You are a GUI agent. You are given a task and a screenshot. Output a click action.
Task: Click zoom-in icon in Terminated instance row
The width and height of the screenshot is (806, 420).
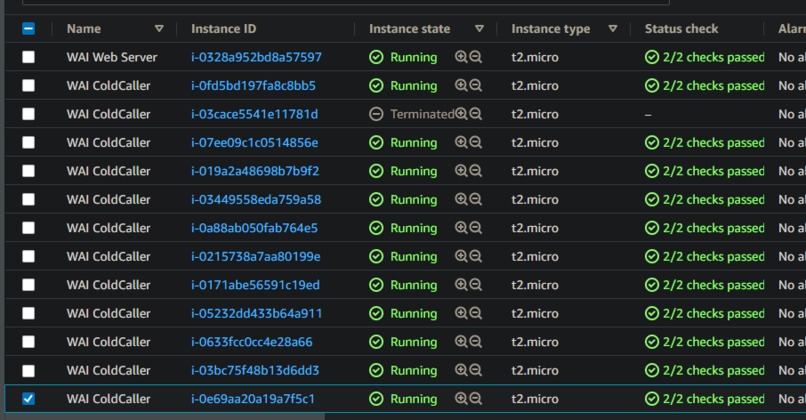pos(461,114)
